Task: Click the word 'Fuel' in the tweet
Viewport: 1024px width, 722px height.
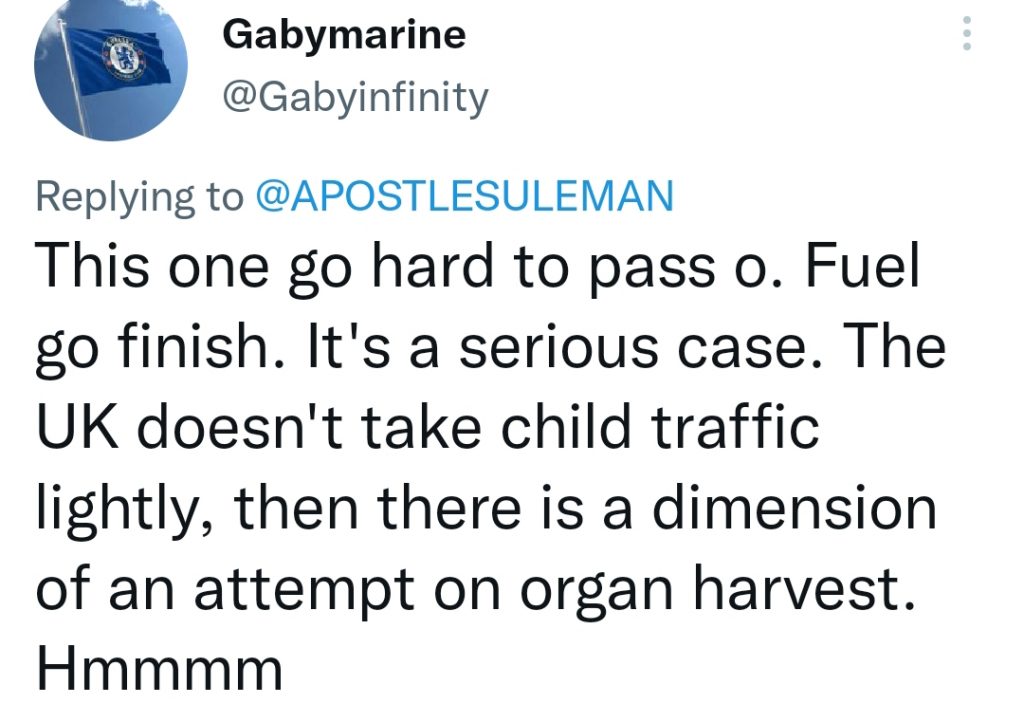Action: [862, 265]
